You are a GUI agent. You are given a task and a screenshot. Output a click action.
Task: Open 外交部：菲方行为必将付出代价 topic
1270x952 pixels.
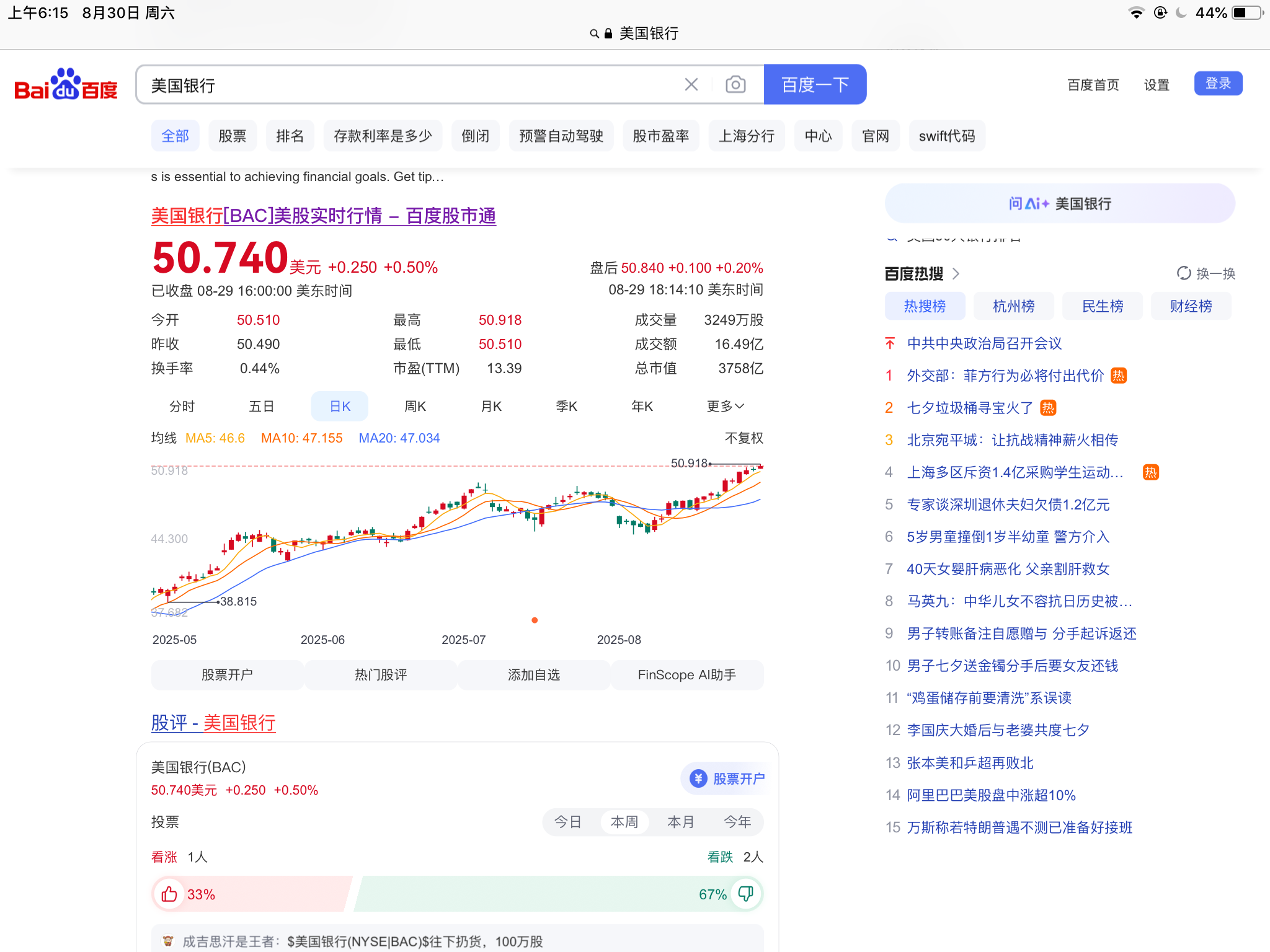pyautogui.click(x=1005, y=376)
